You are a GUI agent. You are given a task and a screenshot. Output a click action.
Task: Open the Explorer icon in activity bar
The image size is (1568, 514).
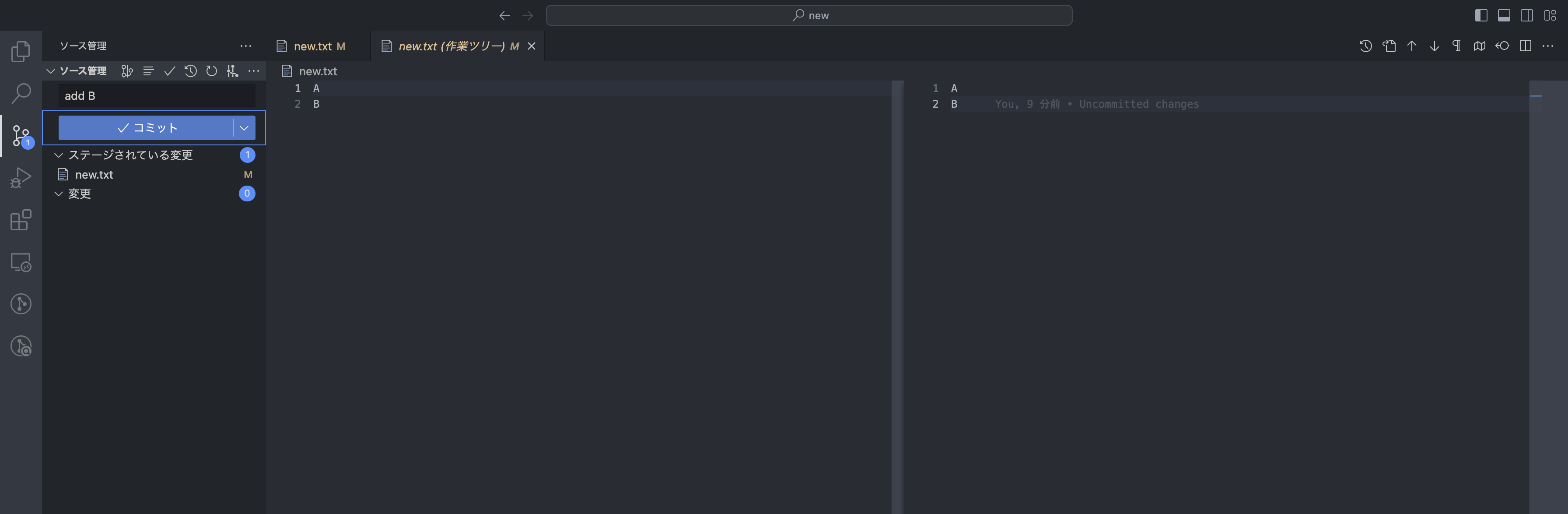click(x=21, y=52)
